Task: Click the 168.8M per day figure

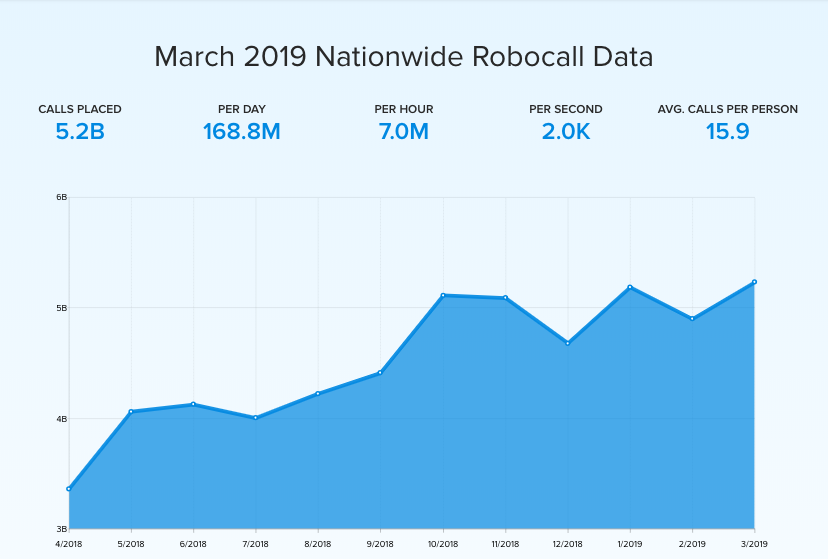Action: 241,131
